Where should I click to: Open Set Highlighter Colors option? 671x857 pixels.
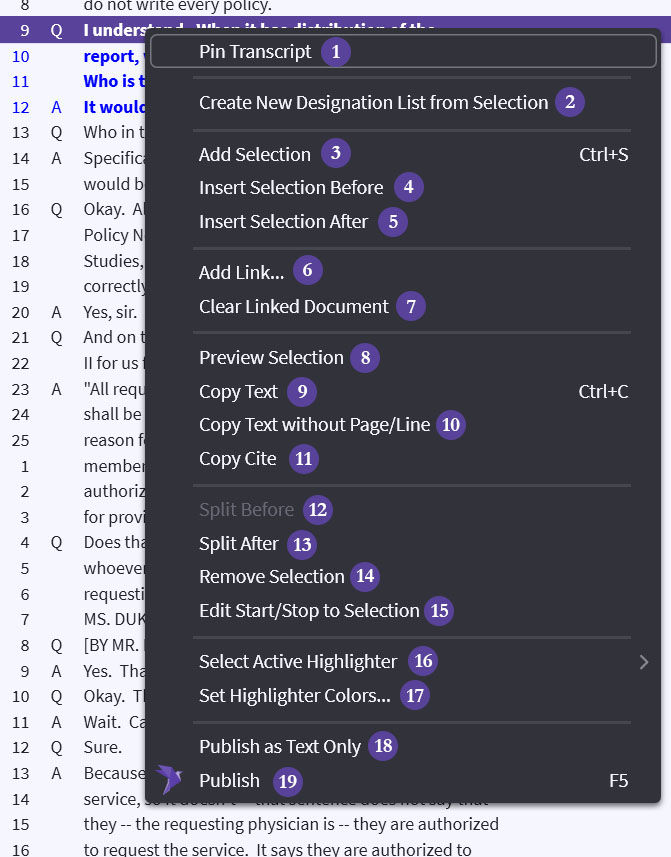click(294, 695)
